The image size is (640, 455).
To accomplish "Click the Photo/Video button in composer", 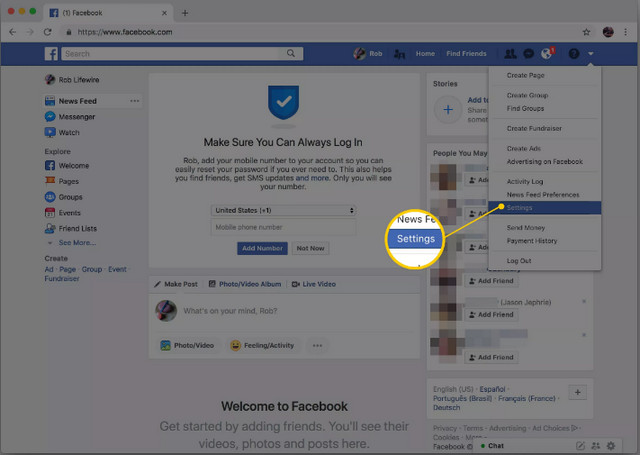I will 187,345.
